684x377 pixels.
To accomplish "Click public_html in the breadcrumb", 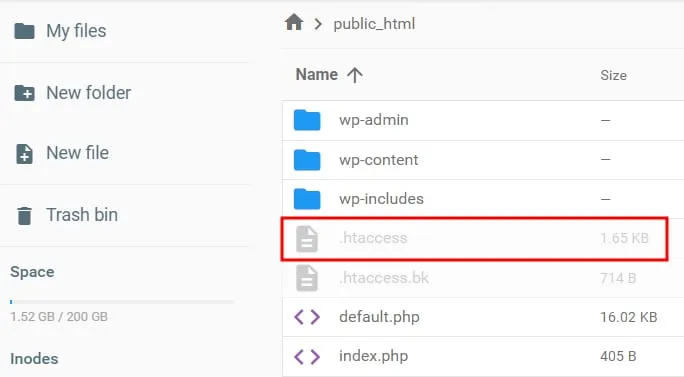I will 374,24.
